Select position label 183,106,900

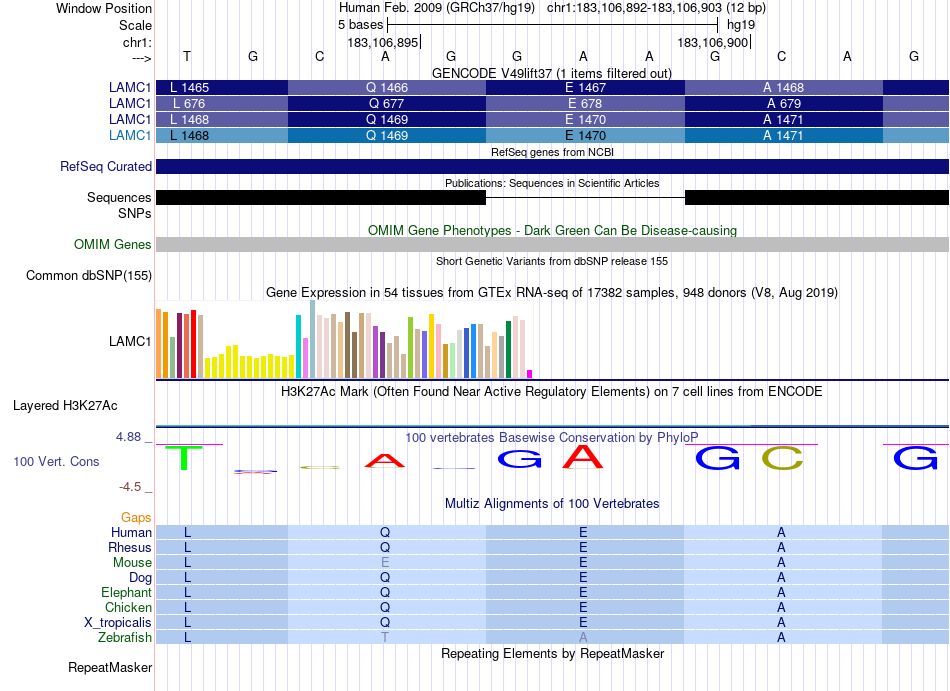[713, 42]
